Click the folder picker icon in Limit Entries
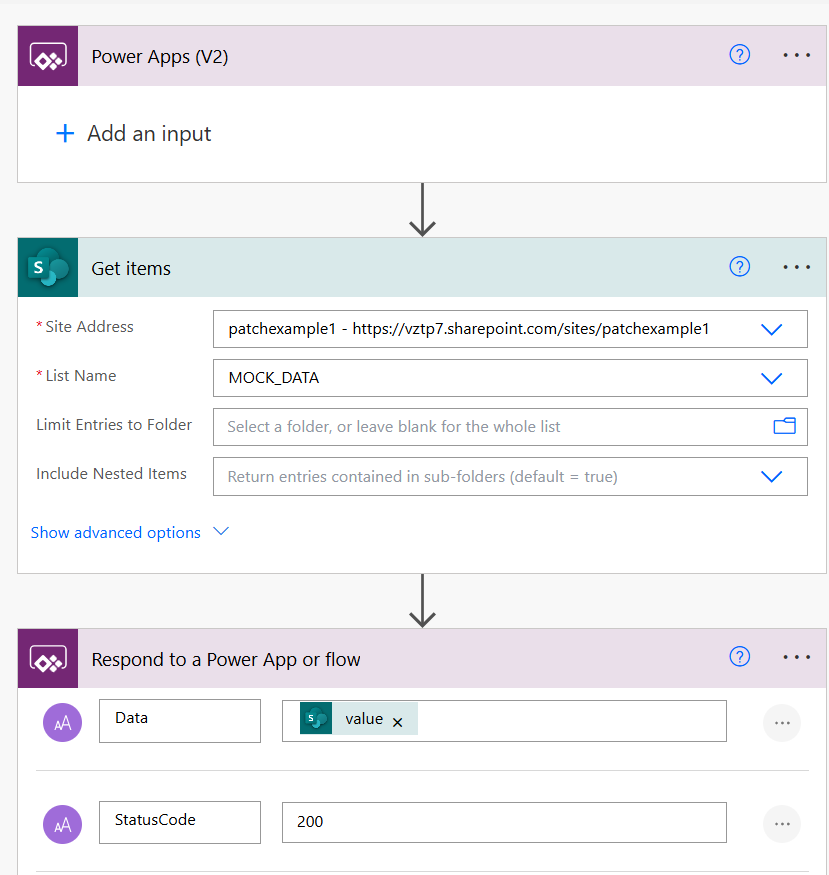 [x=784, y=426]
